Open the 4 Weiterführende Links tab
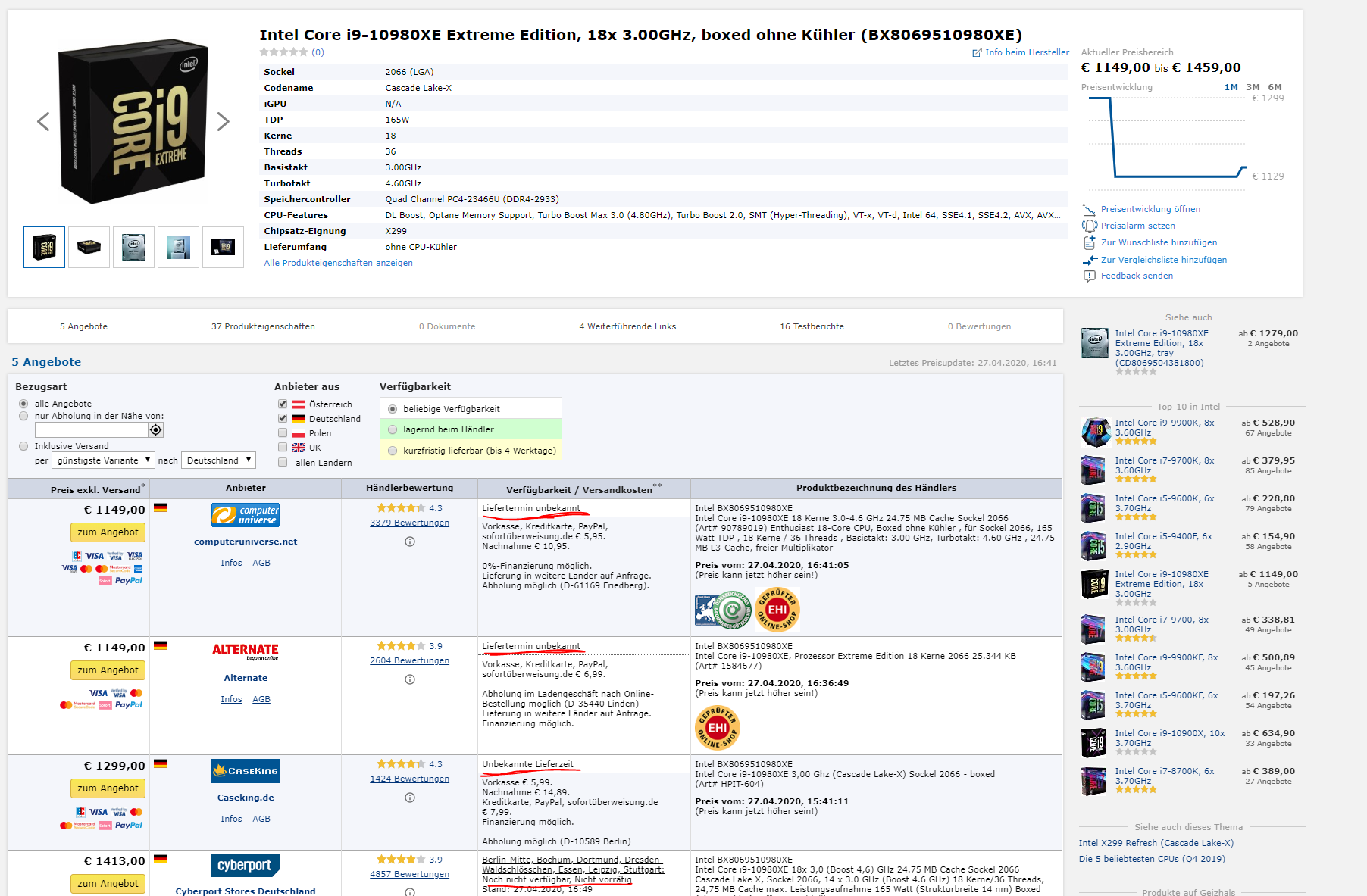 click(x=627, y=326)
